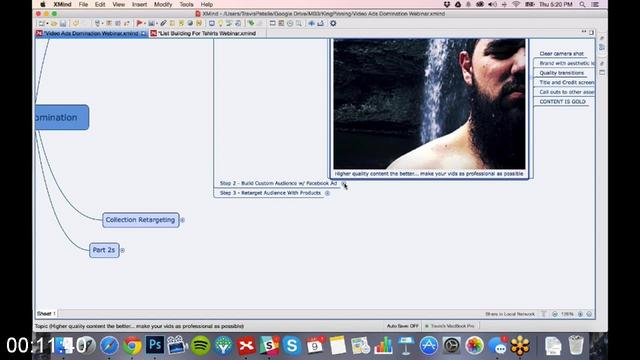Select the Clear camera shot subtopic
640x360 pixels.
coord(561,54)
